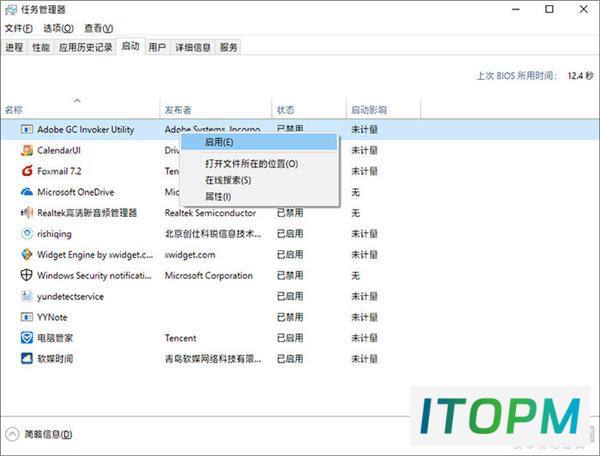This screenshot has width=600, height=456.
Task: Click the YYNote entry icon
Action: pyautogui.click(x=26, y=317)
